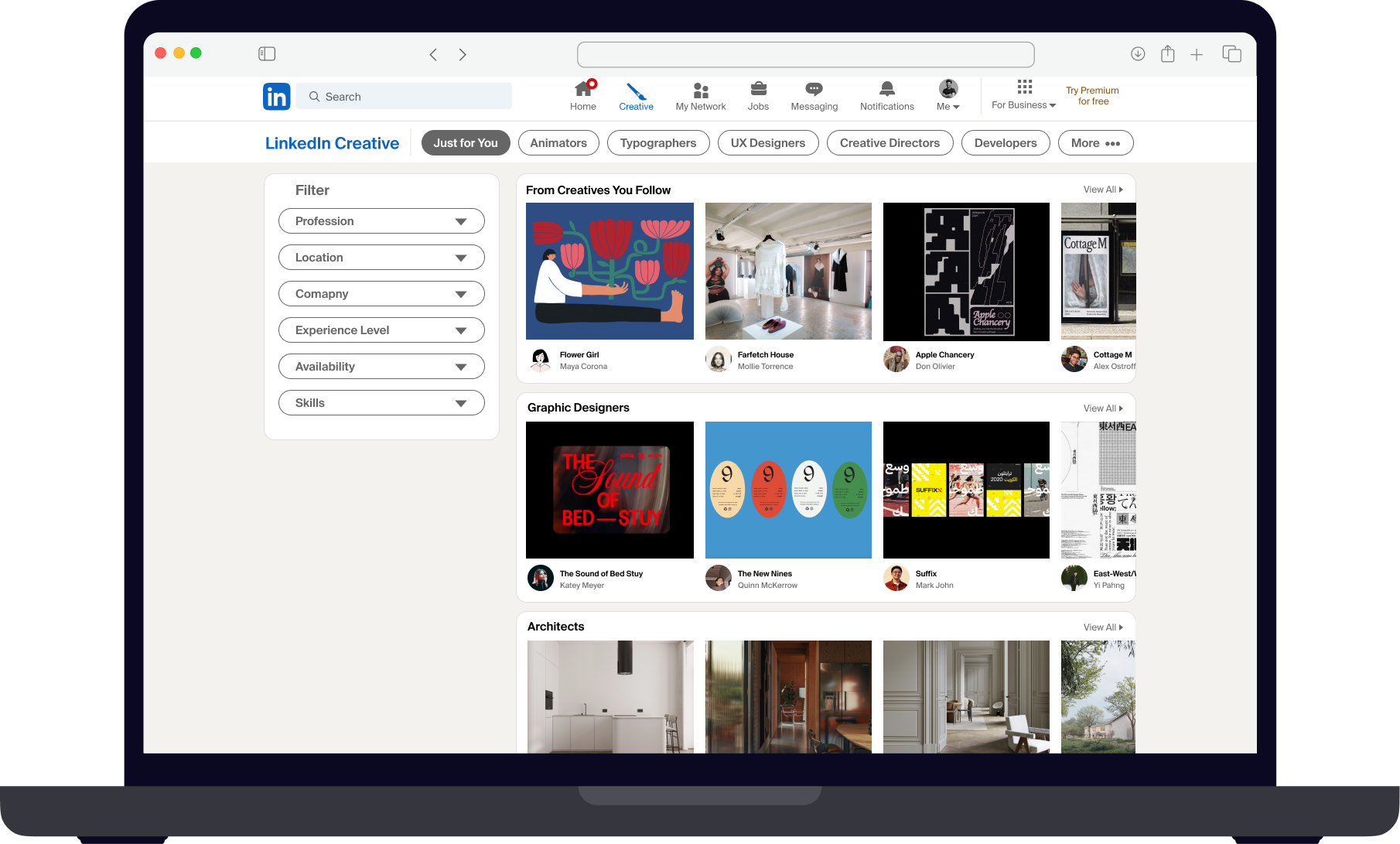Open the More categories menu
Viewport: 1400px width, 844px height.
click(x=1095, y=143)
